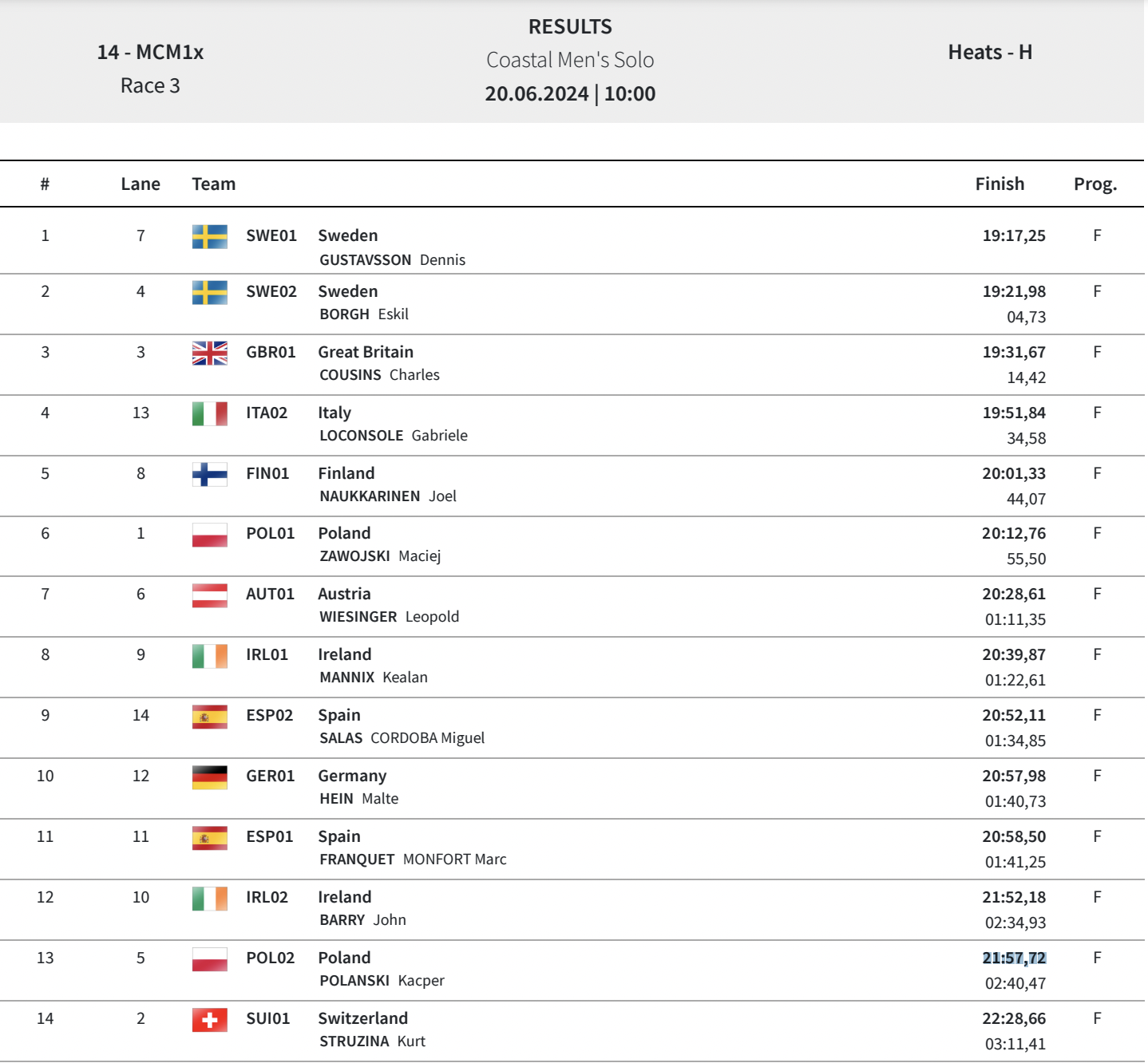Click the Switzerland flag icon
1148x1063 pixels.
point(209,1019)
